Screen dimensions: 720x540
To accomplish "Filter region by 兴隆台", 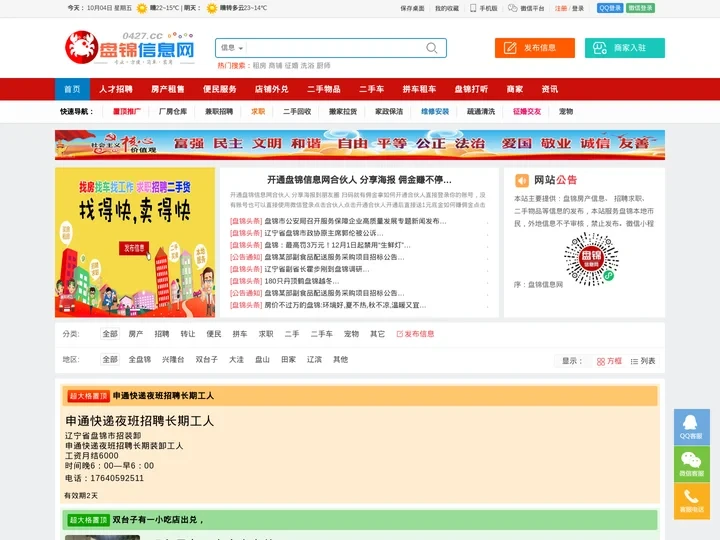I will pos(173,360).
